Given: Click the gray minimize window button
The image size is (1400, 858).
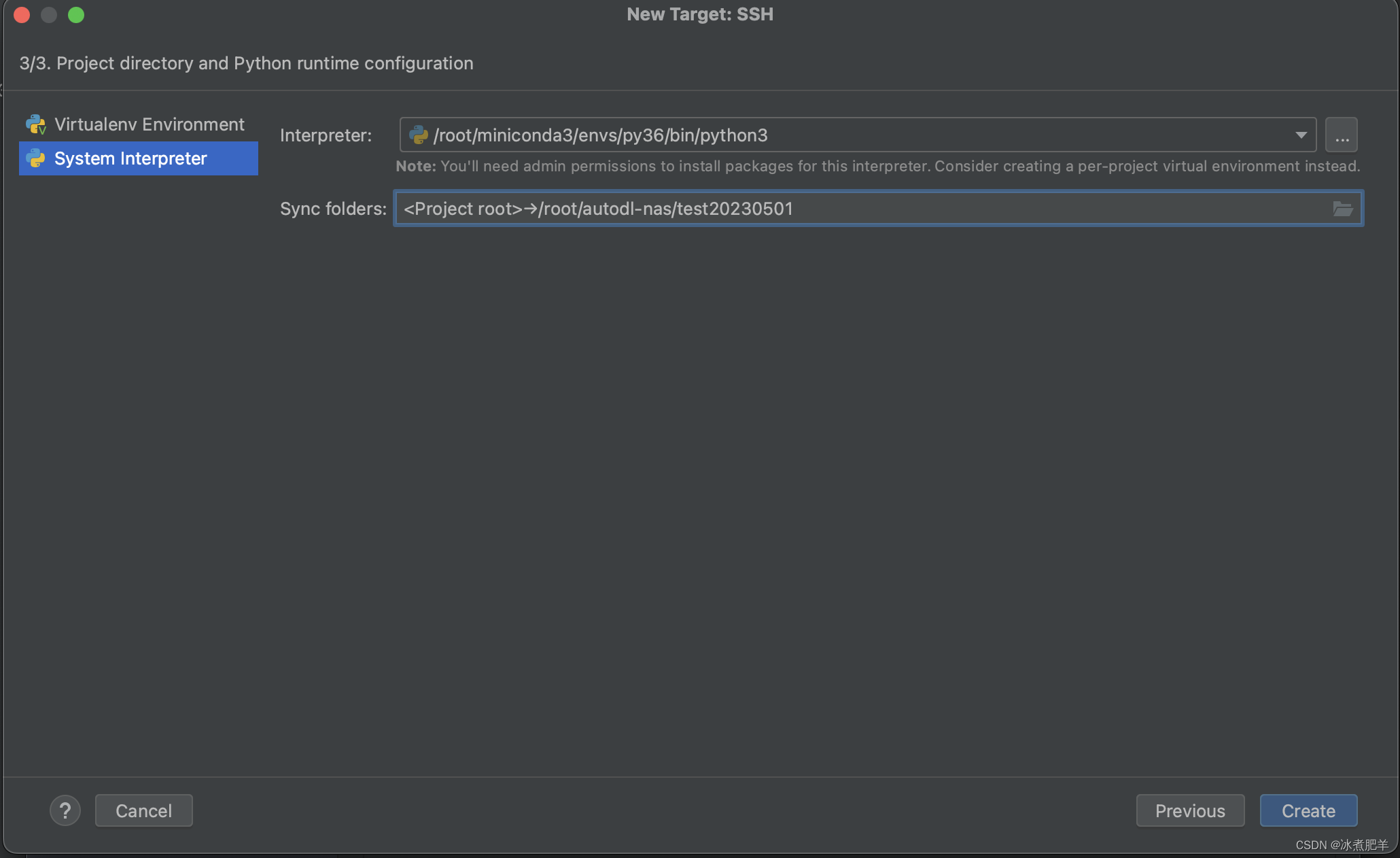Looking at the screenshot, I should click(49, 15).
